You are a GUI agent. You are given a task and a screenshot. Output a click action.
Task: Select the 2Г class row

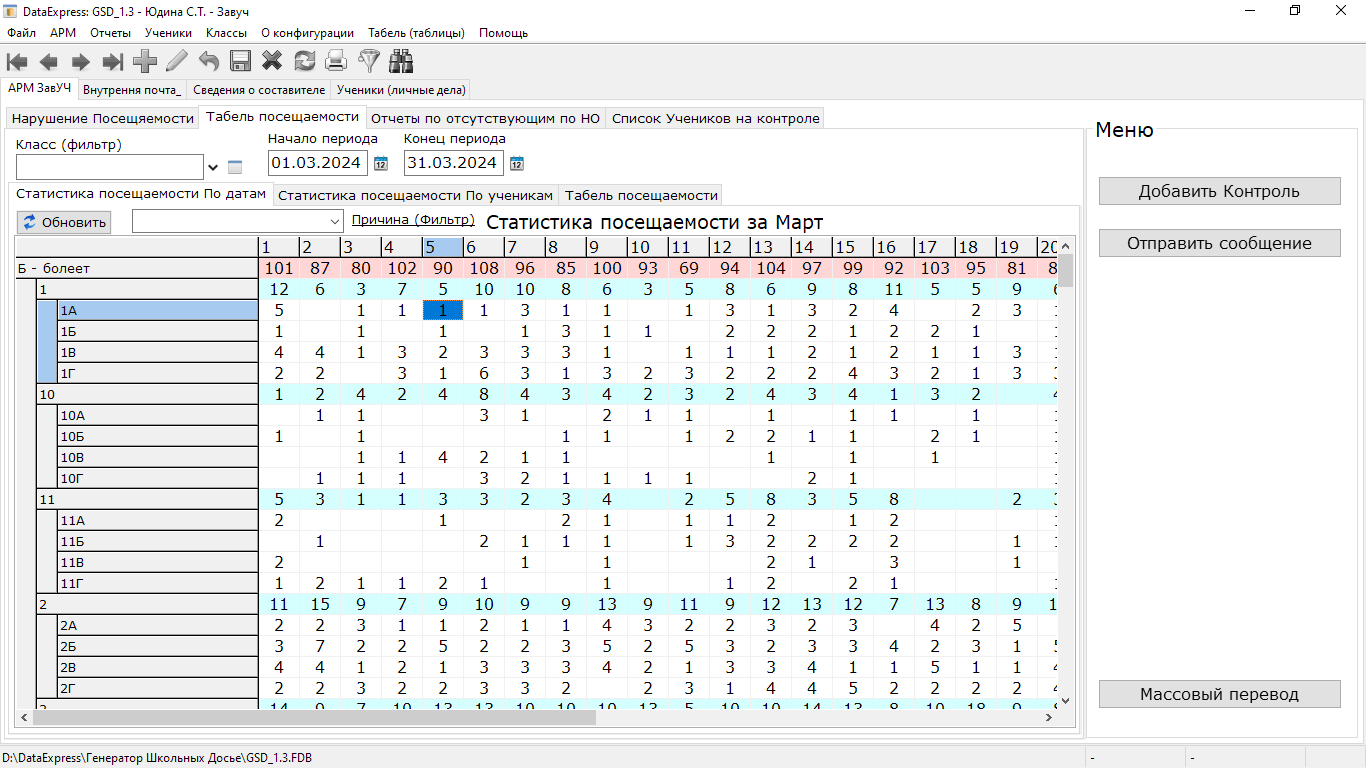click(157, 688)
